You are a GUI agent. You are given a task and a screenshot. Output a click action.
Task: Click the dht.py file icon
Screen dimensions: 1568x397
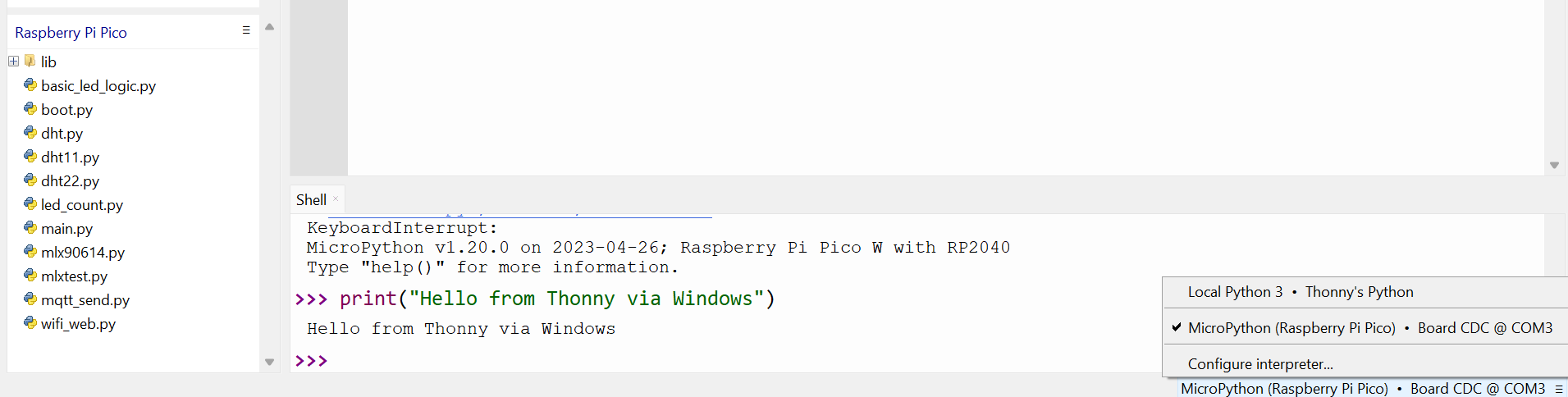tap(30, 132)
